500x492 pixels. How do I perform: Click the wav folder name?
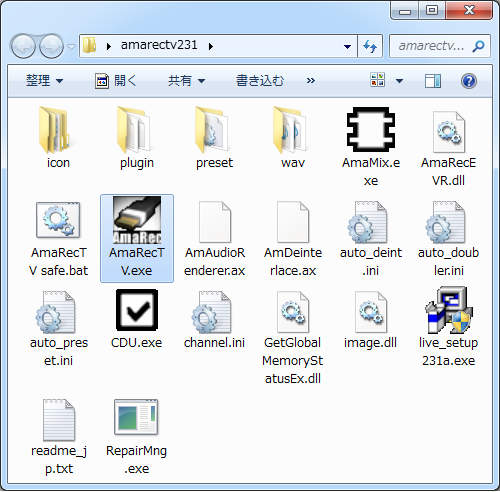coord(293,163)
